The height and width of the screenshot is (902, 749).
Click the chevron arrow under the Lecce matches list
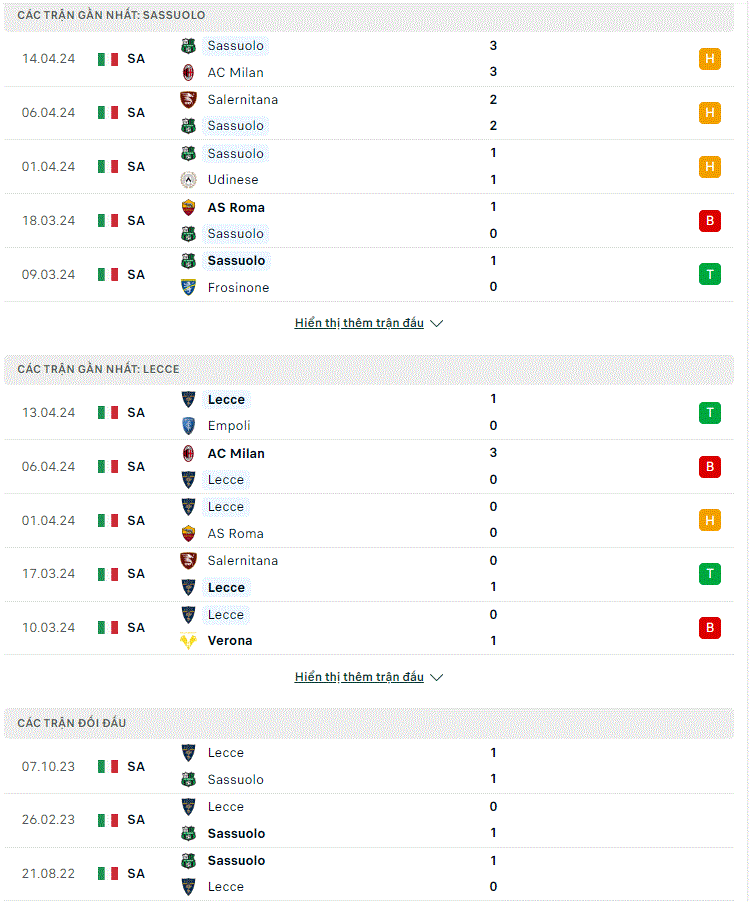[437, 678]
